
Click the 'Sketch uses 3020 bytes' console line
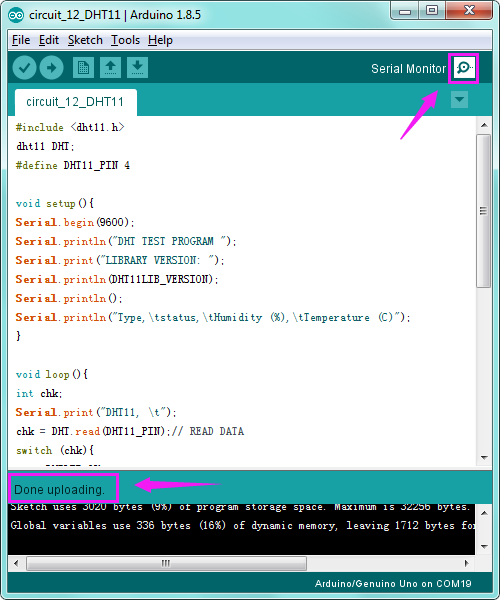click(x=240, y=507)
